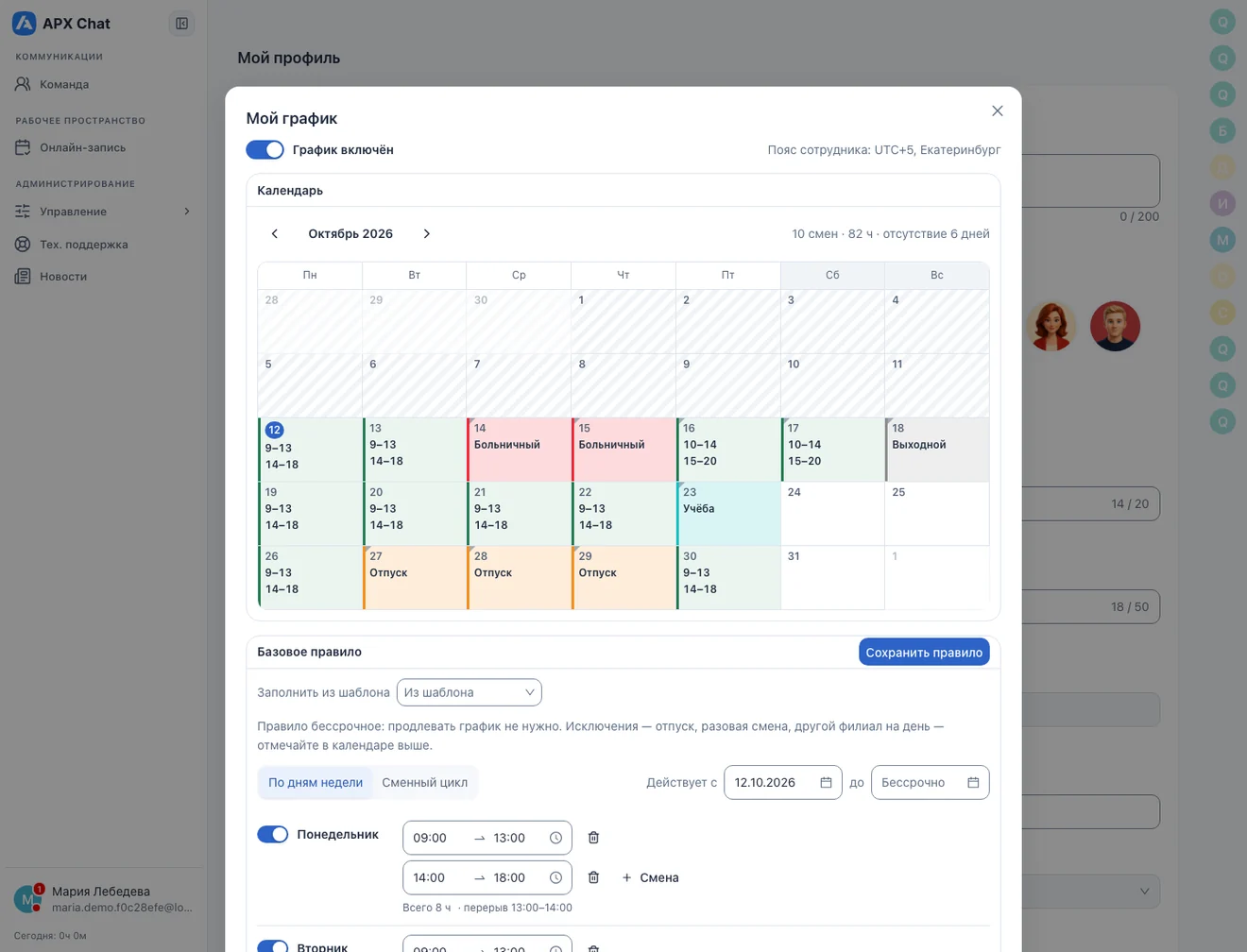Screen dimensions: 1247x952
Task: Switch to Сменный цикл tab
Action: [x=424, y=782]
